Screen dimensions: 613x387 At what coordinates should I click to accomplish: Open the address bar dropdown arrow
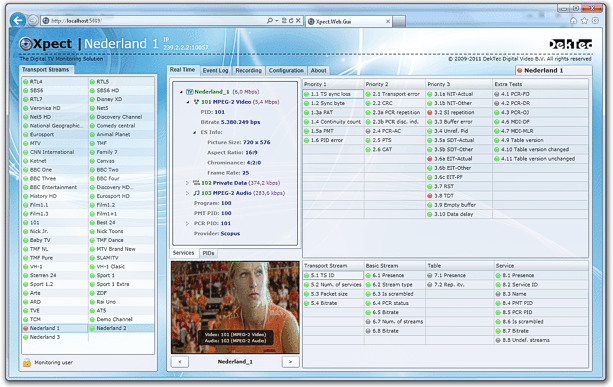tap(276, 20)
